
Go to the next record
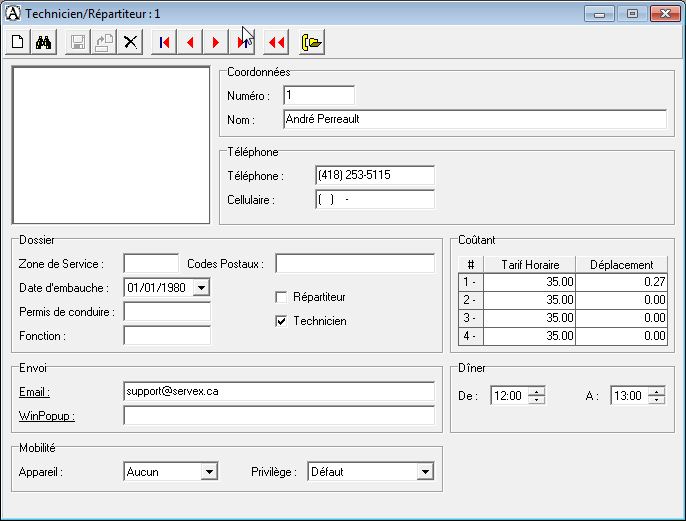click(216, 42)
